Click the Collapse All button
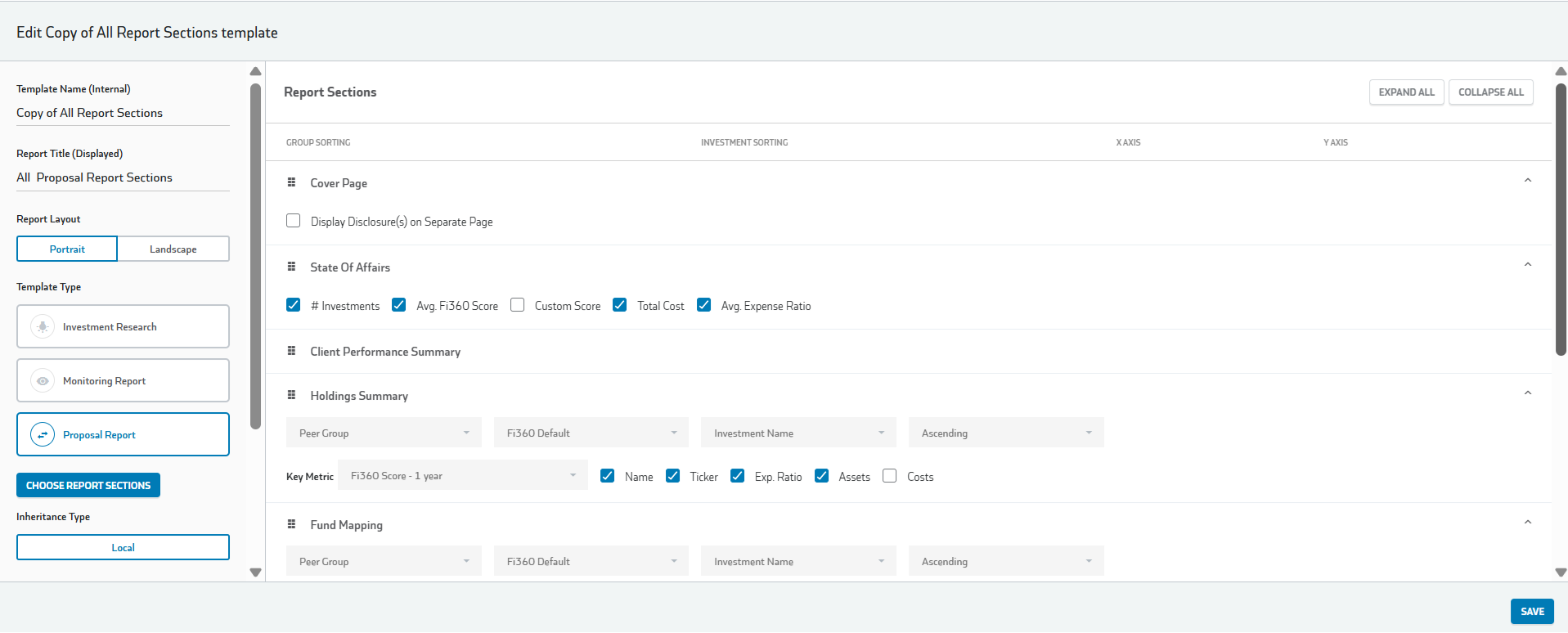The width and height of the screenshot is (1568, 633). (x=1491, y=92)
